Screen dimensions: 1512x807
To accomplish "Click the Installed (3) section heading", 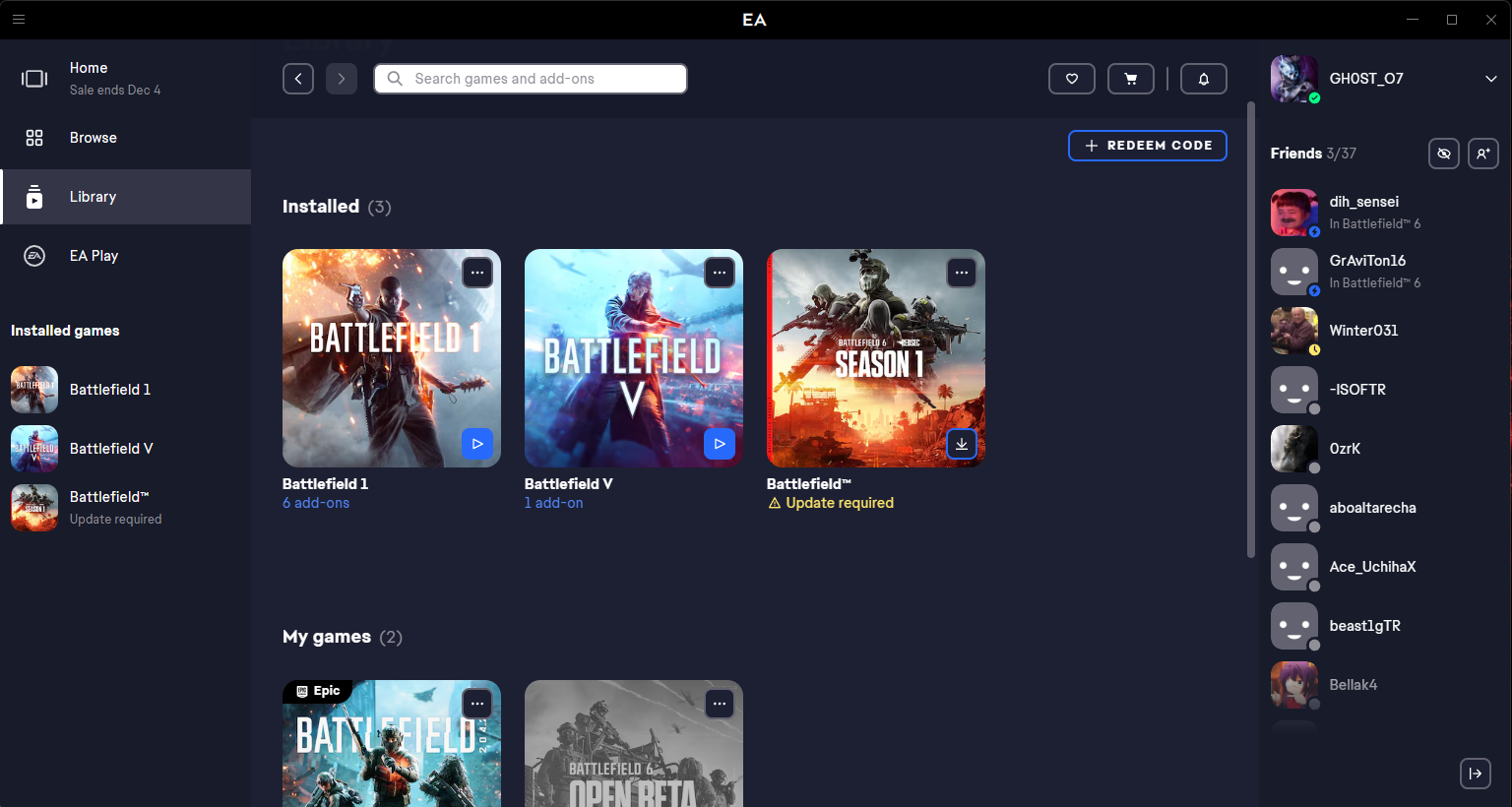I will [x=337, y=207].
